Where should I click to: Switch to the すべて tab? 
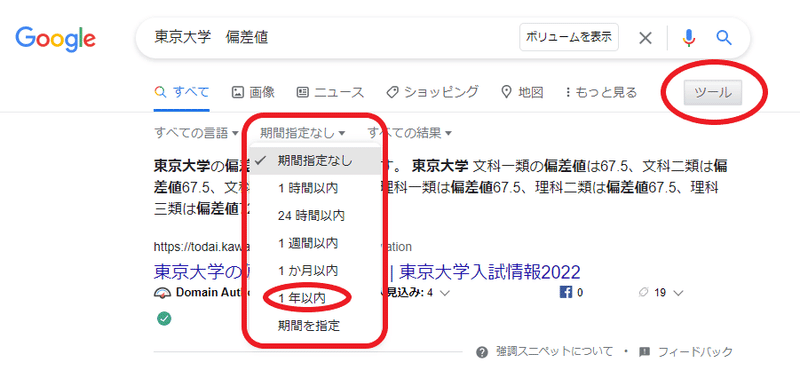(x=182, y=92)
